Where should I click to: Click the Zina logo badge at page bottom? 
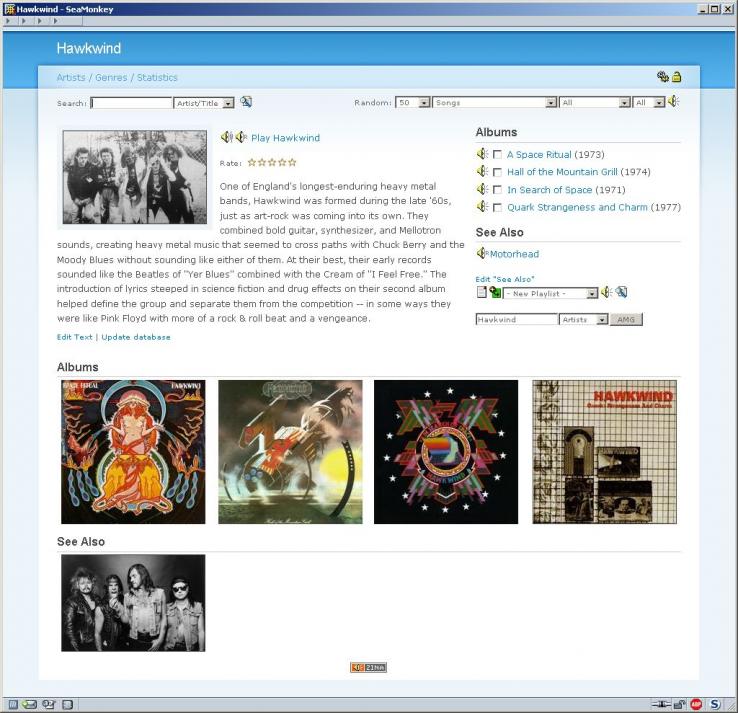[369, 667]
